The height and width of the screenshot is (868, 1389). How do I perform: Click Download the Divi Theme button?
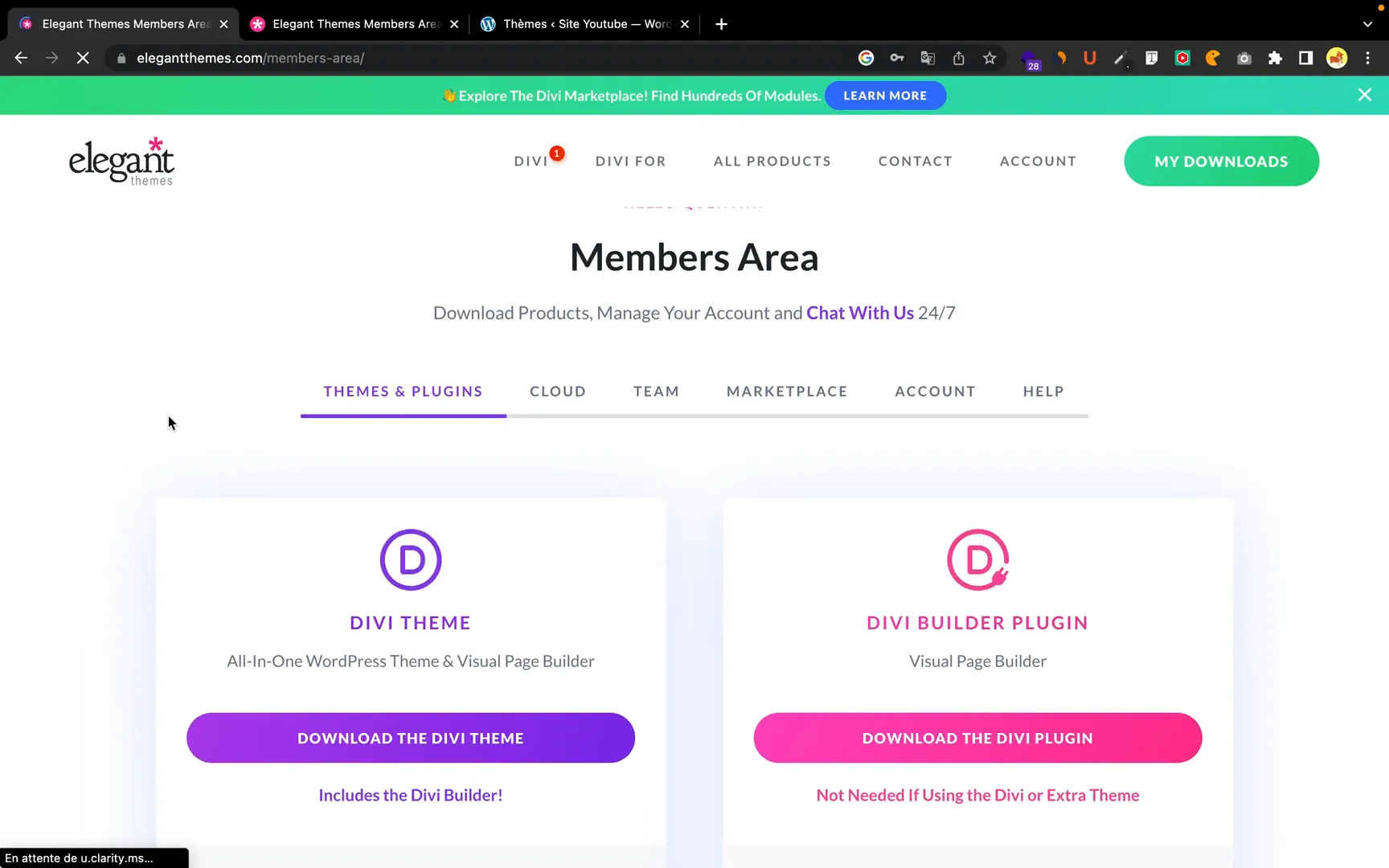click(x=411, y=738)
